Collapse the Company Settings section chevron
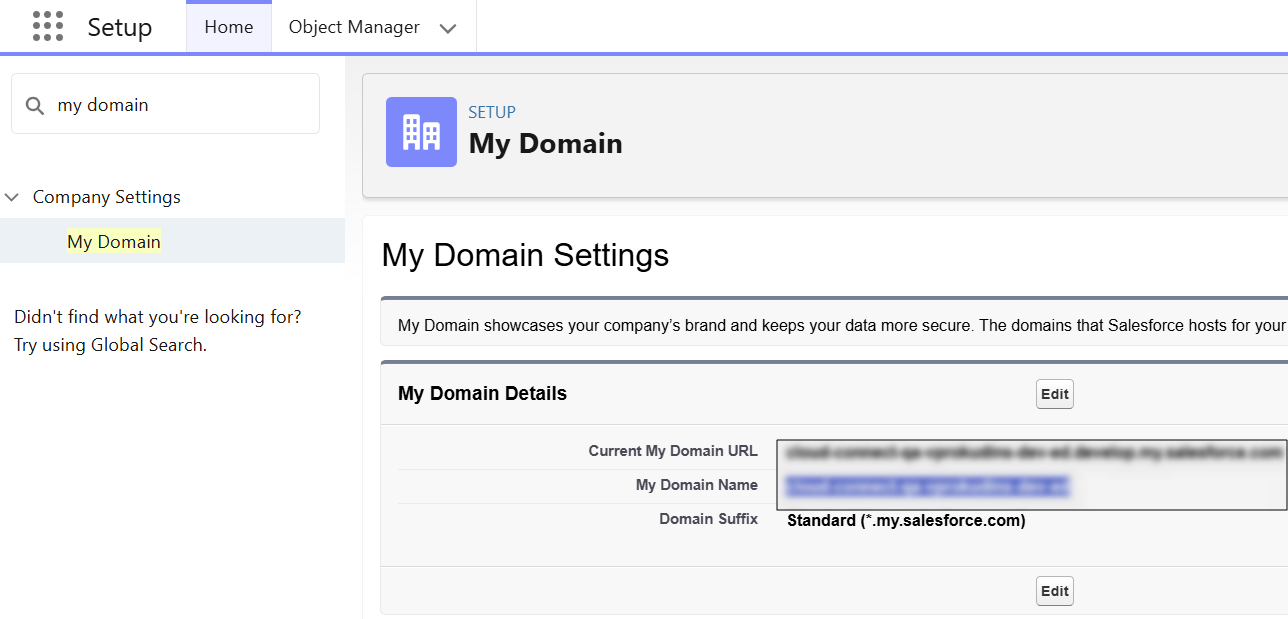The image size is (1288, 619). point(12,197)
